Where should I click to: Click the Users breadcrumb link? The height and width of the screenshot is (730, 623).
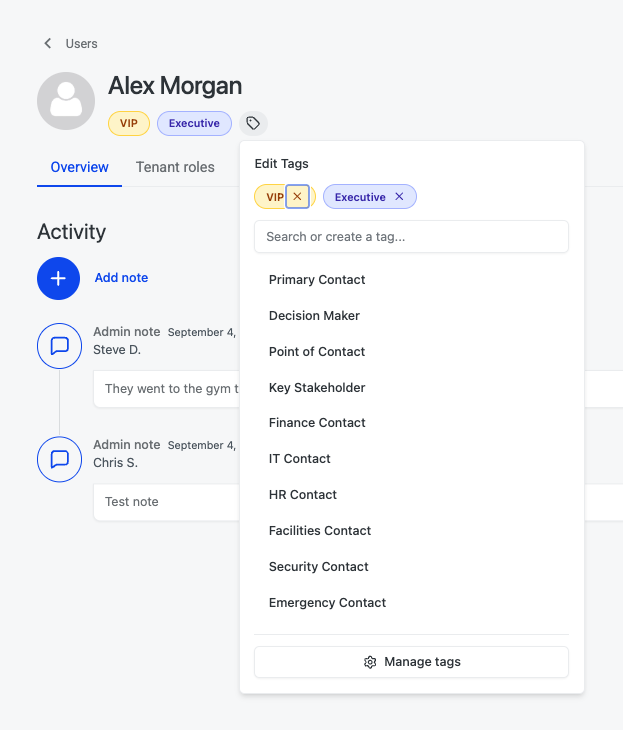82,44
